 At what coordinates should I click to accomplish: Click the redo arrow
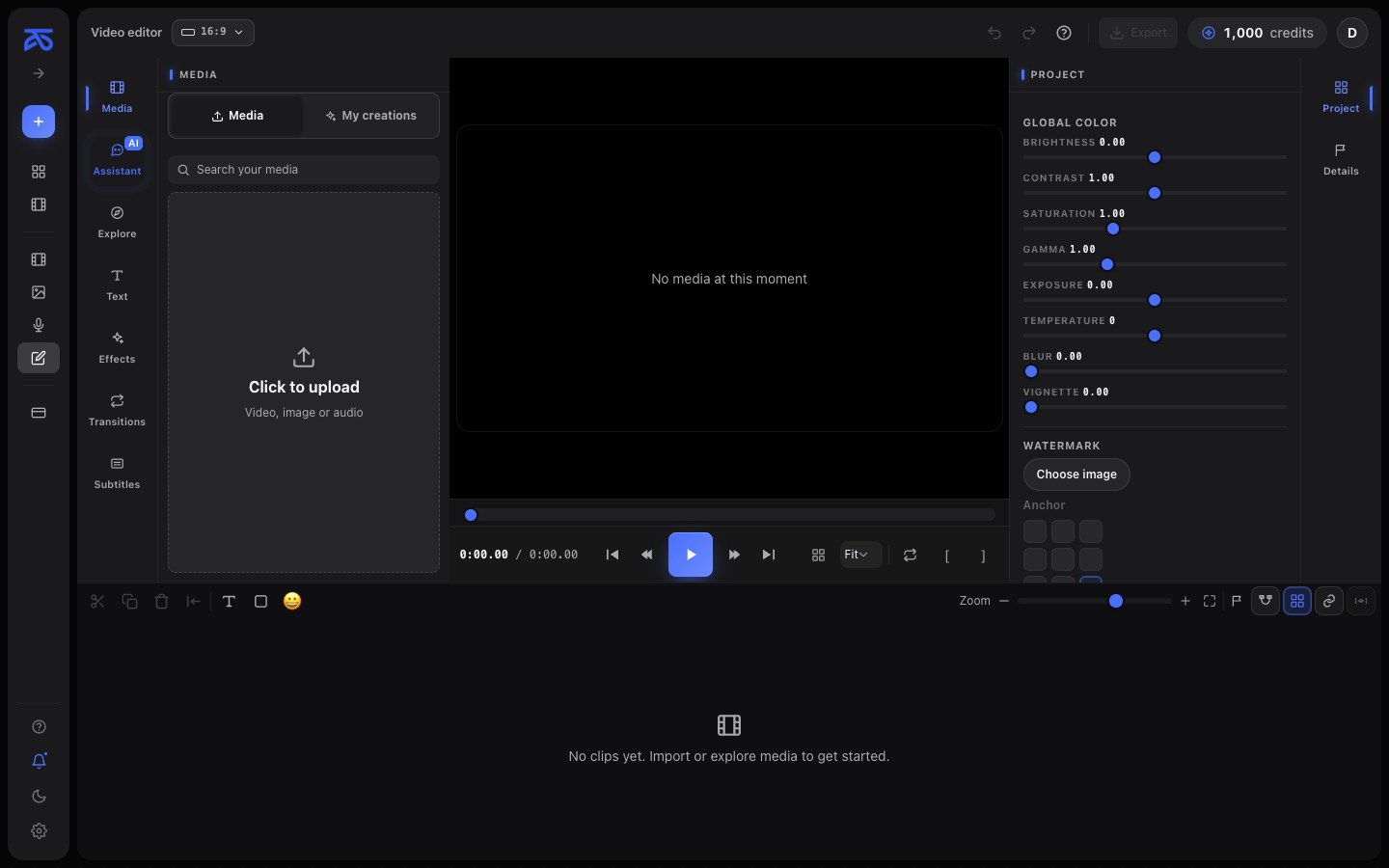click(1029, 33)
